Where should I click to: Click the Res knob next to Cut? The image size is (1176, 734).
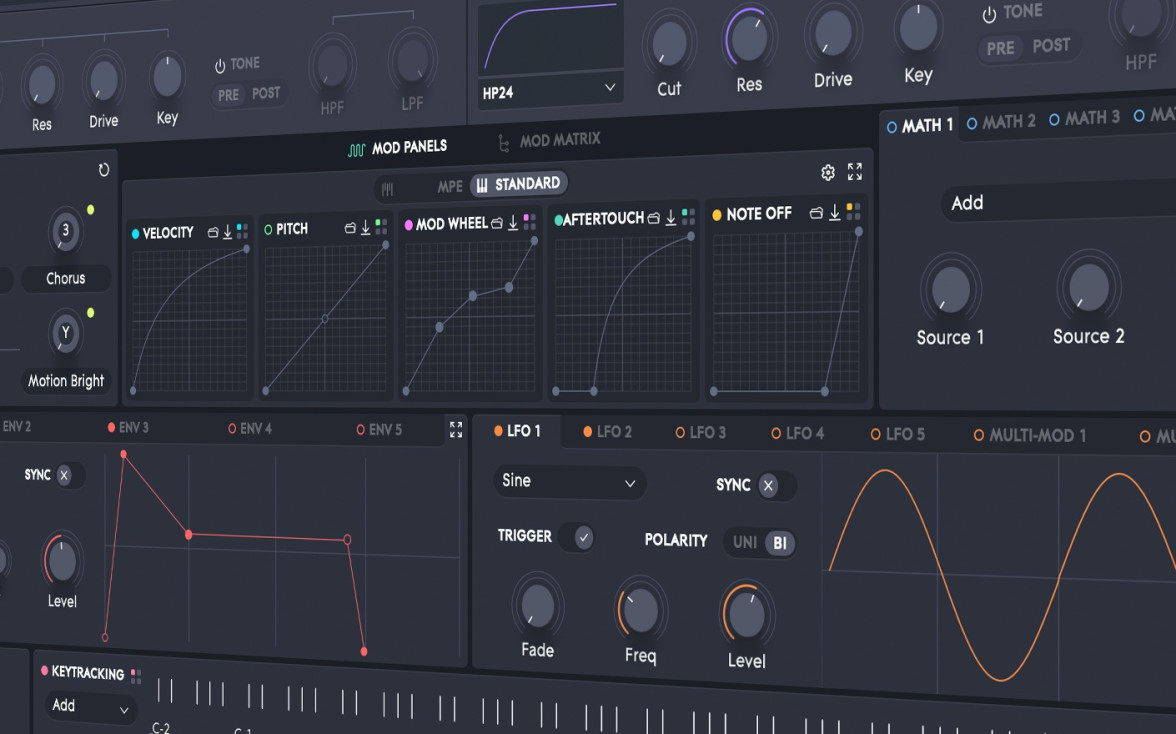[x=750, y=37]
